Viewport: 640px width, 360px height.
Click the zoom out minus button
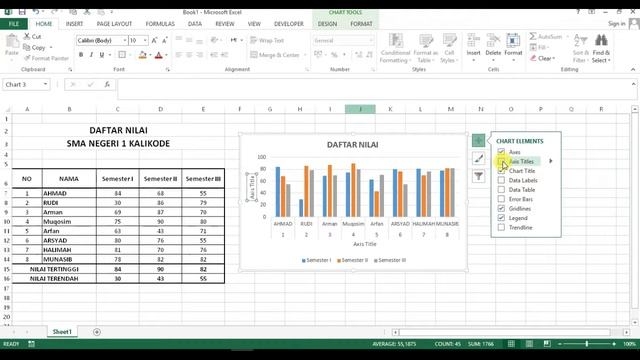560,344
